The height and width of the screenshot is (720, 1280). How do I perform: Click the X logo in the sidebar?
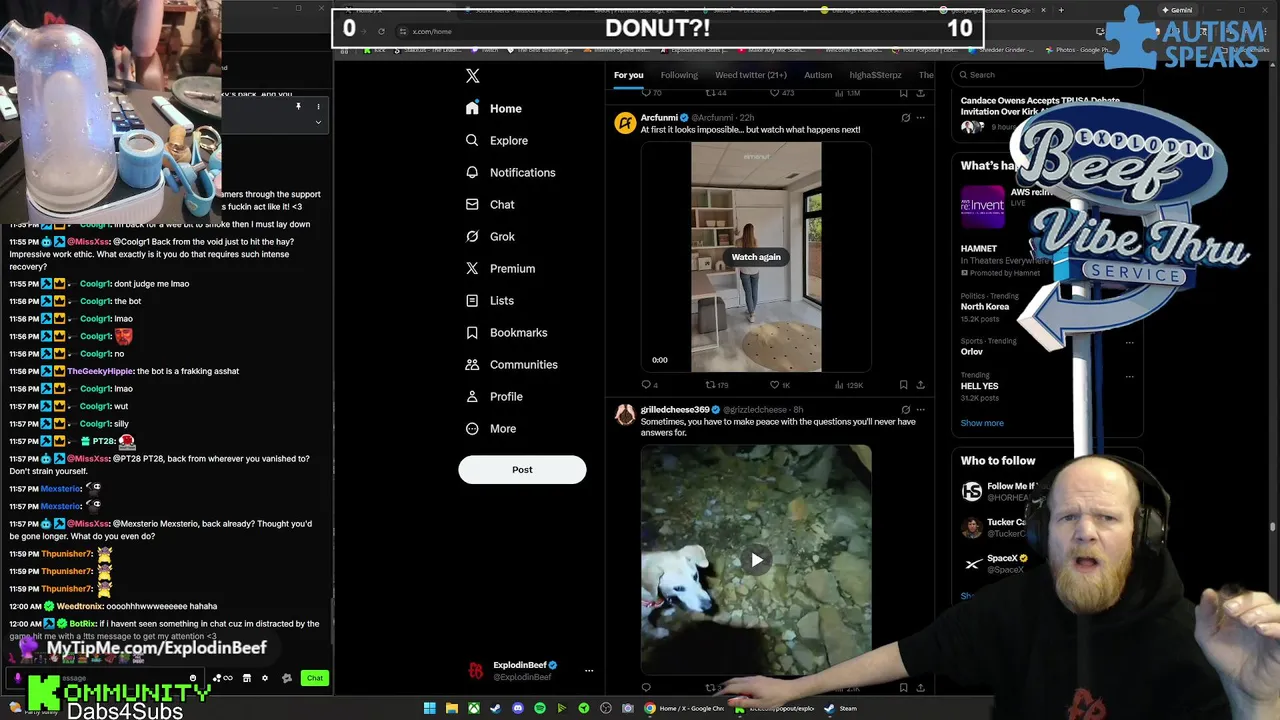click(x=473, y=76)
